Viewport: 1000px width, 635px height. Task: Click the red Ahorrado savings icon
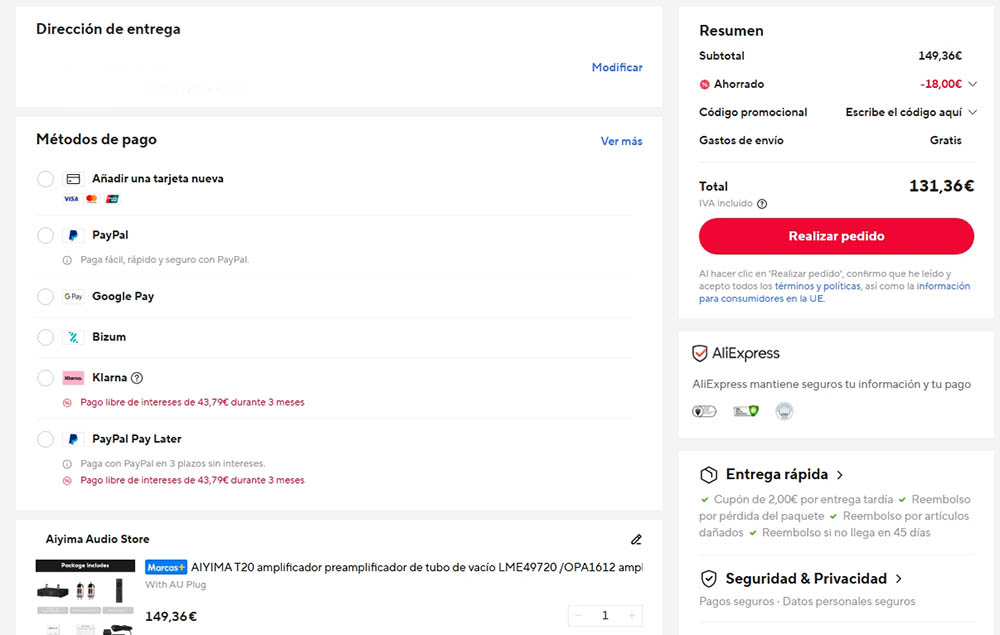(705, 84)
